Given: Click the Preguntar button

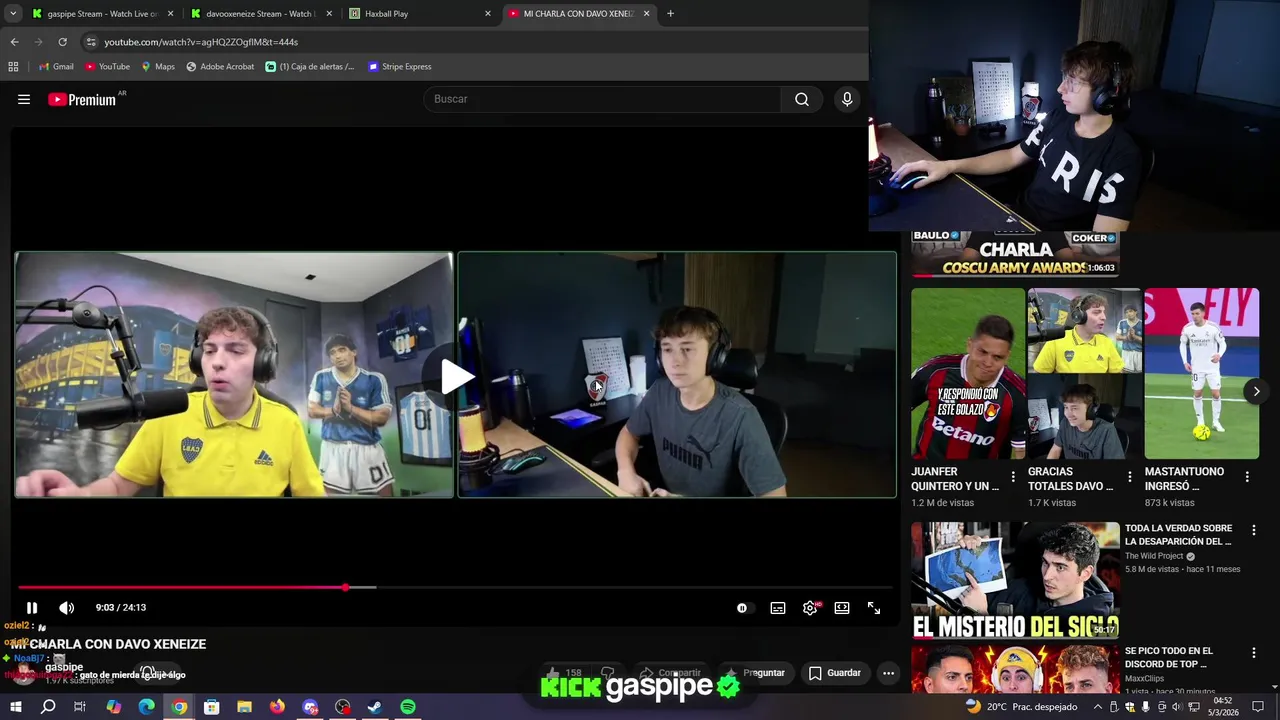Looking at the screenshot, I should (x=754, y=673).
